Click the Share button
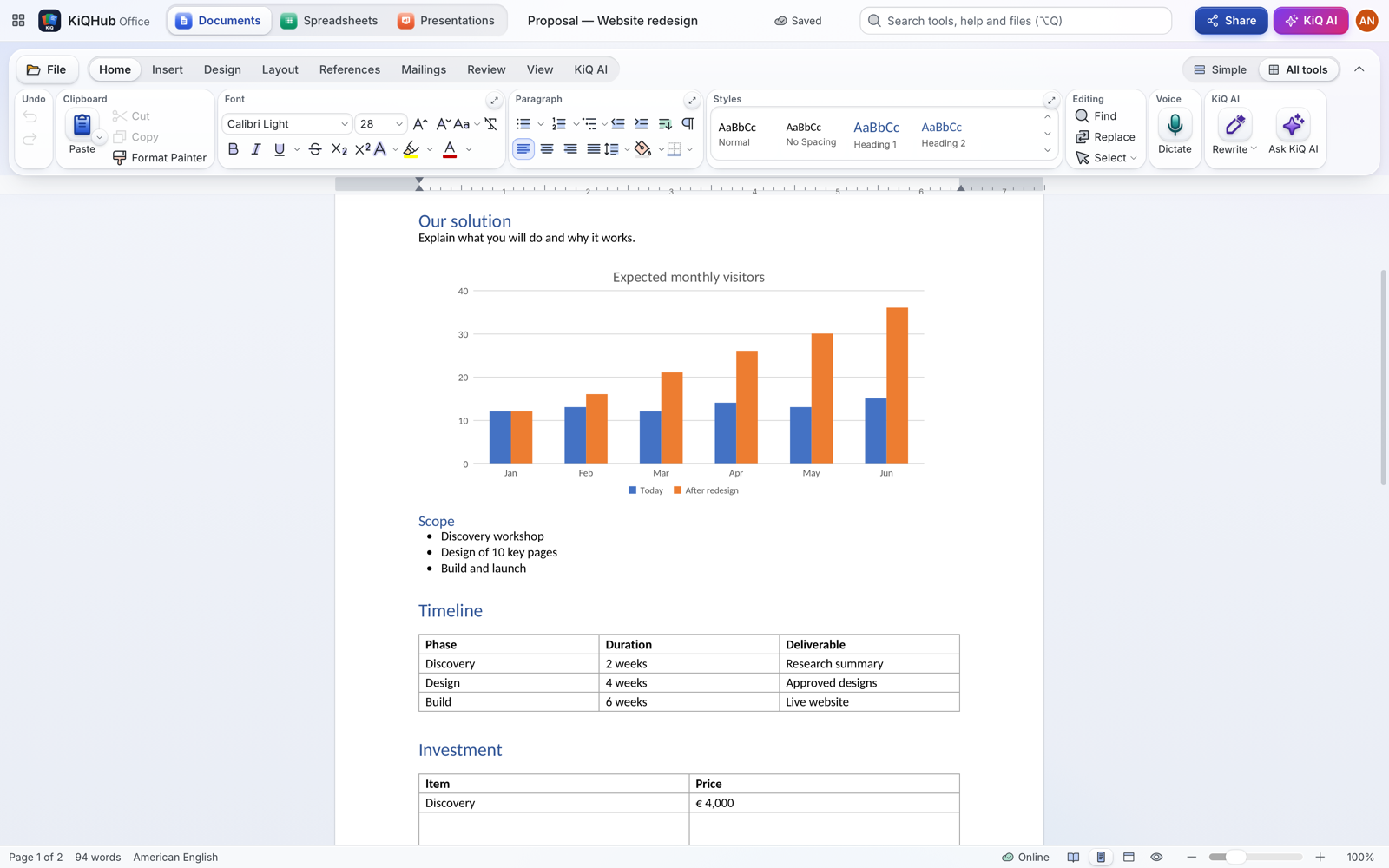This screenshot has width=1389, height=868. click(1230, 21)
